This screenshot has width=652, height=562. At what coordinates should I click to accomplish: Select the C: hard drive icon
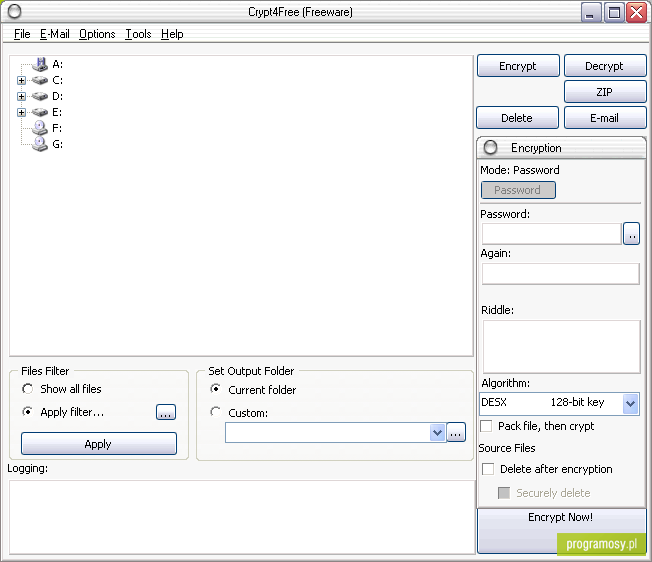[x=40, y=80]
